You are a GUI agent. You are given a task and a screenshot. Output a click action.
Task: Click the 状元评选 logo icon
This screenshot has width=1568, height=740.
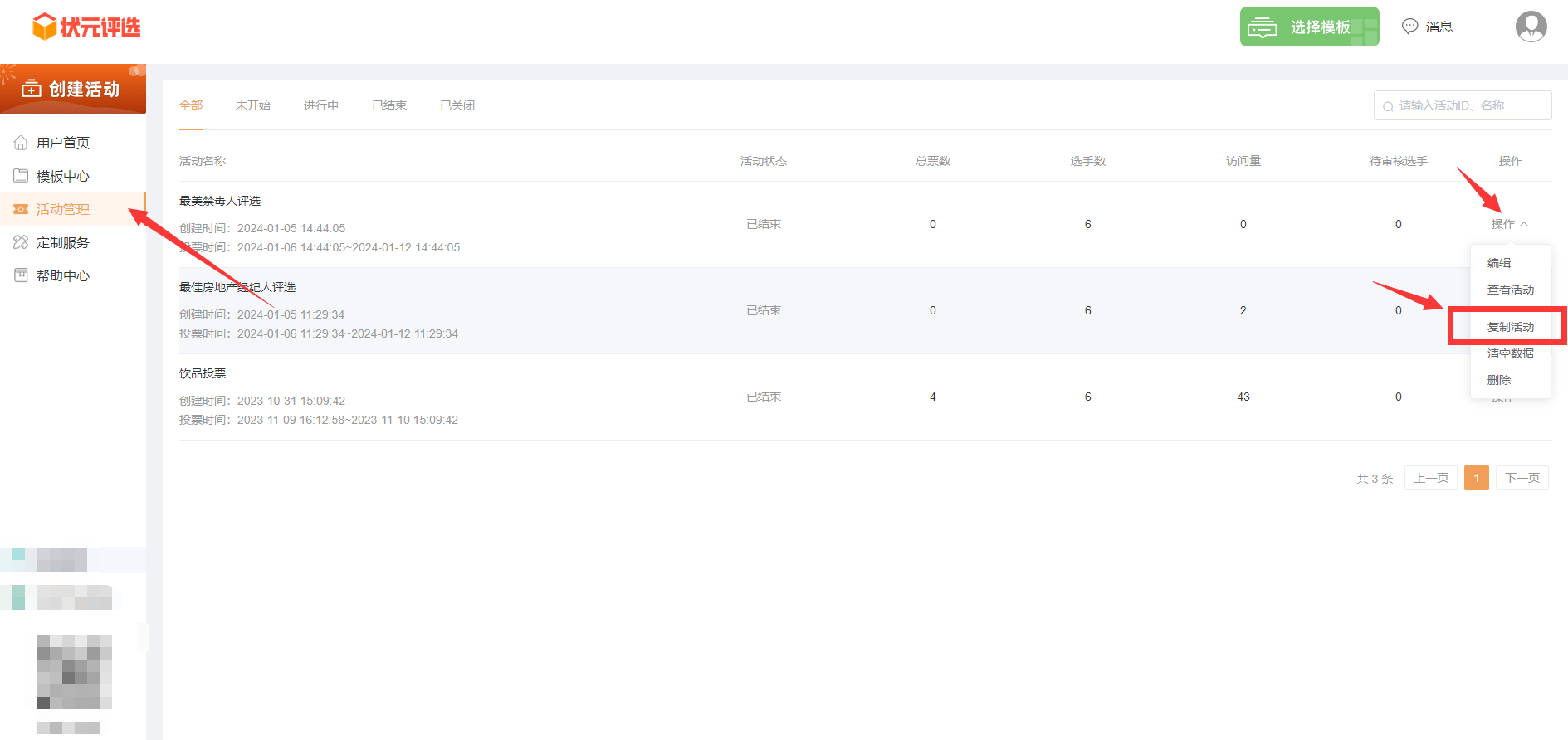44,27
